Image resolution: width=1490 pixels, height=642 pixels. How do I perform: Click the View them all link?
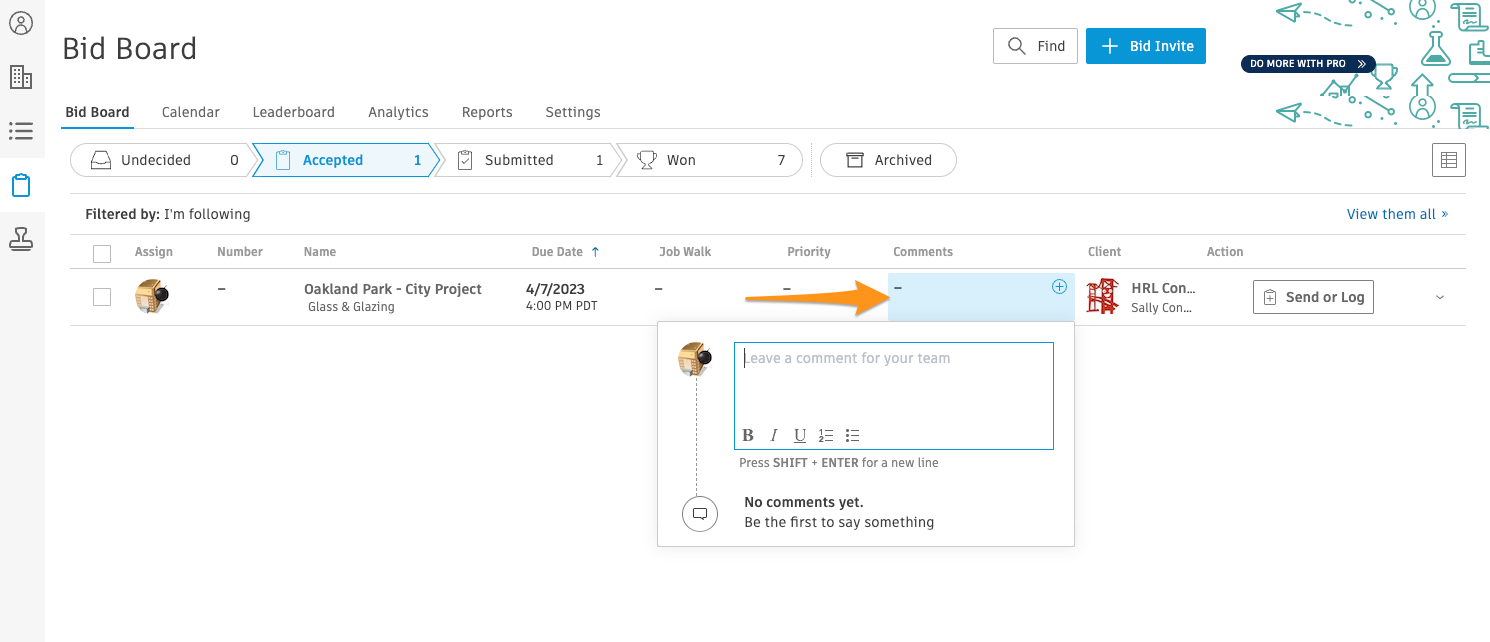coord(1397,214)
